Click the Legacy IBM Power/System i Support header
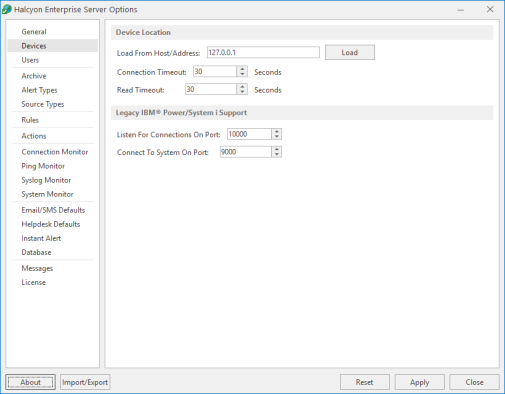This screenshot has width=505, height=394. (x=302, y=113)
